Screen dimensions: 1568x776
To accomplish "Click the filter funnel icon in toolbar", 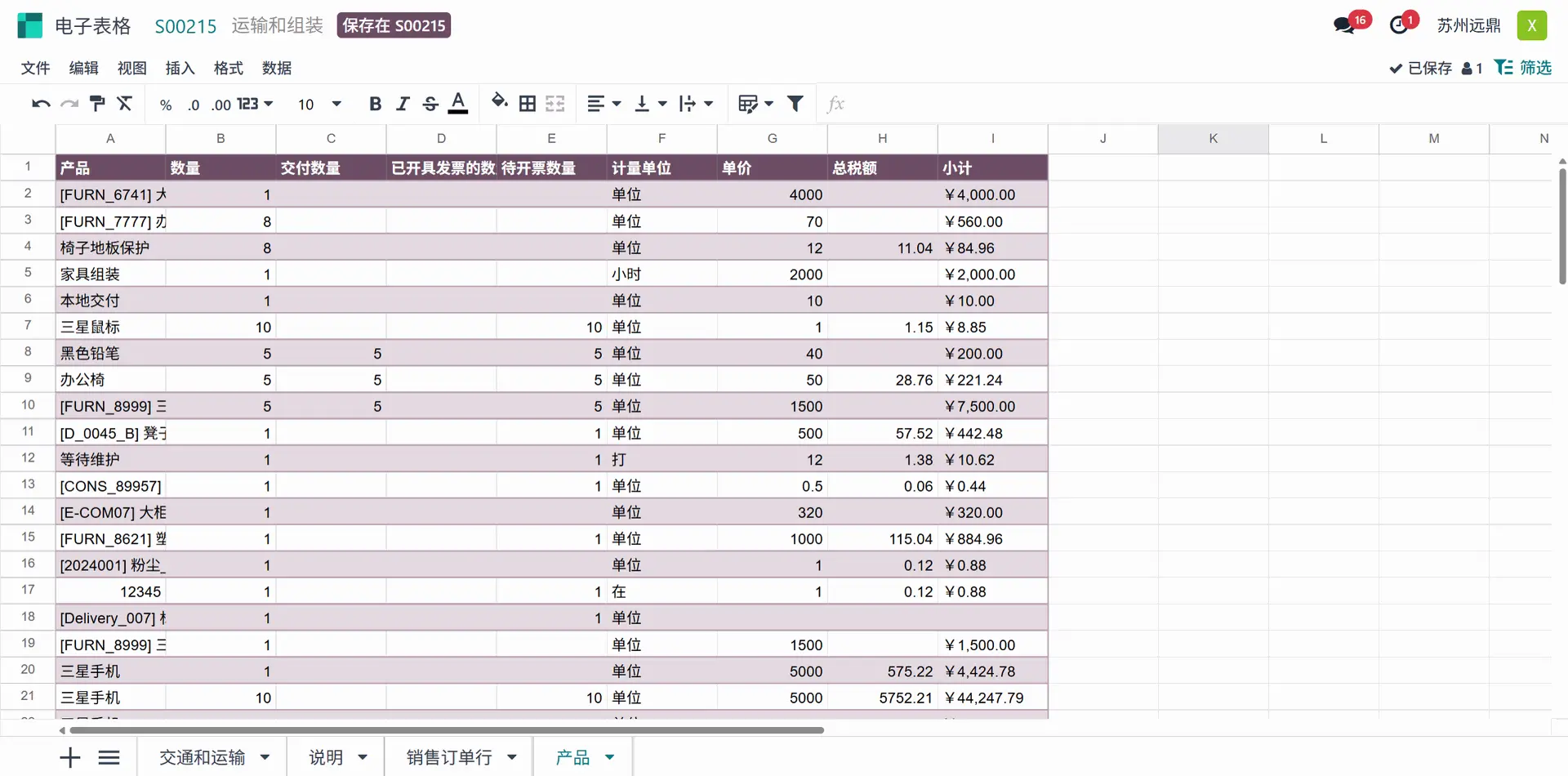I will [795, 104].
